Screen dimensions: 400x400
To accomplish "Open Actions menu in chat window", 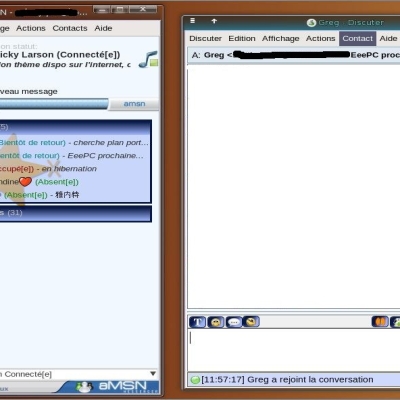I will point(320,39).
